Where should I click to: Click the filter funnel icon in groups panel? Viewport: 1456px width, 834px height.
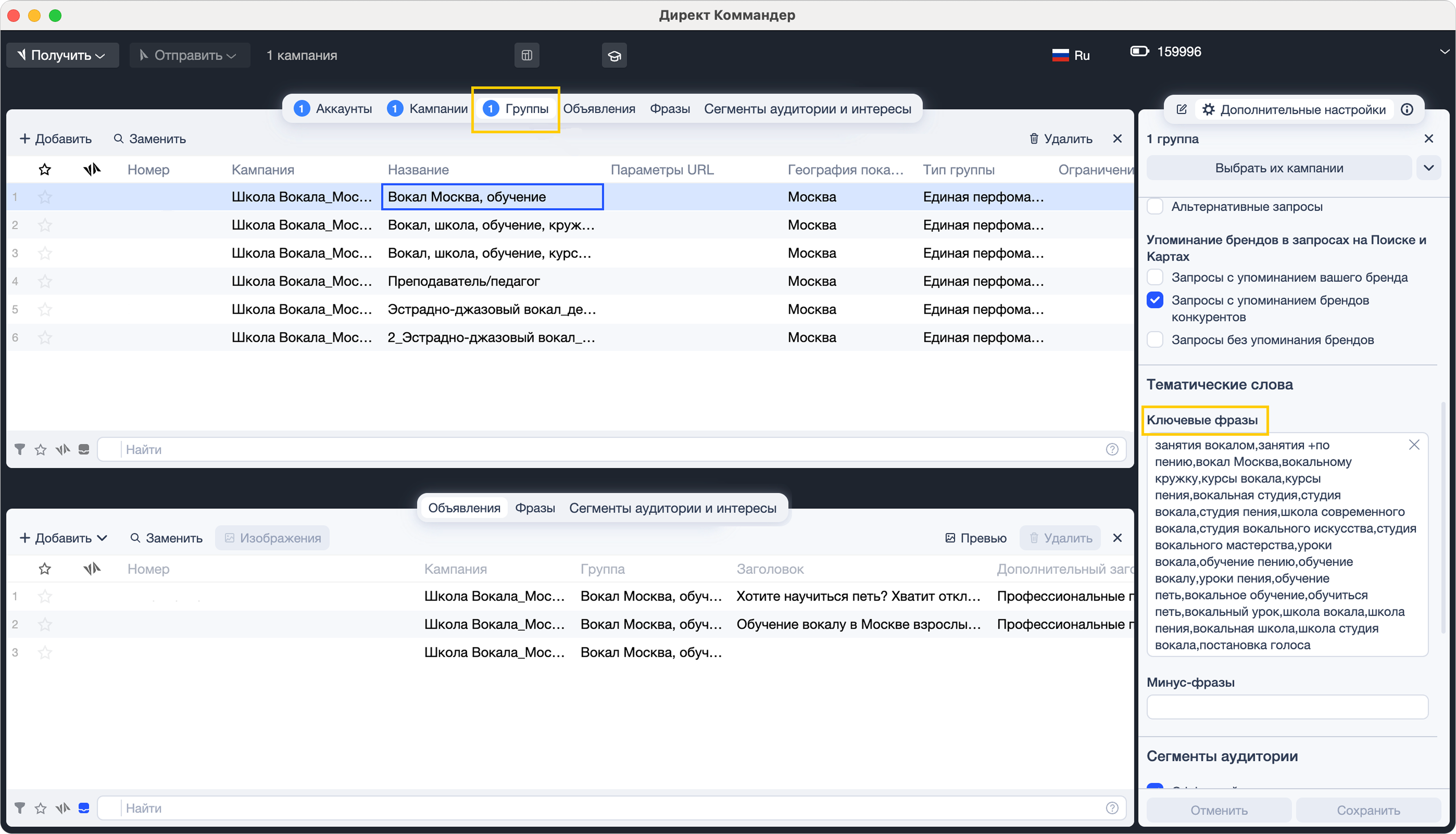tap(20, 450)
